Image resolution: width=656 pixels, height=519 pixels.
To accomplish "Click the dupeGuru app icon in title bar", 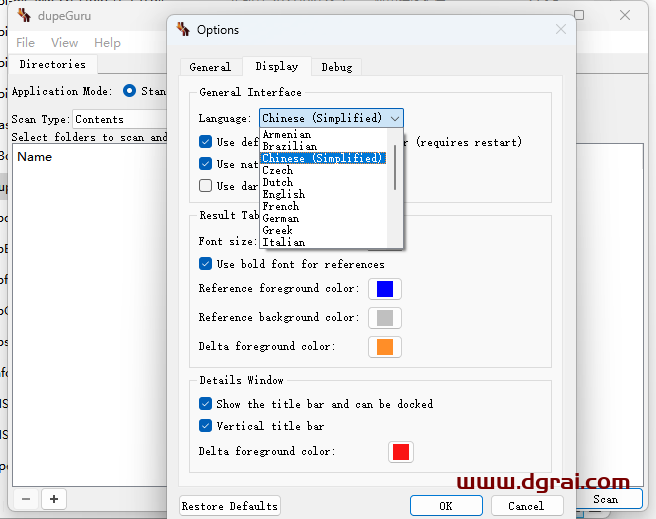I will tap(24, 15).
